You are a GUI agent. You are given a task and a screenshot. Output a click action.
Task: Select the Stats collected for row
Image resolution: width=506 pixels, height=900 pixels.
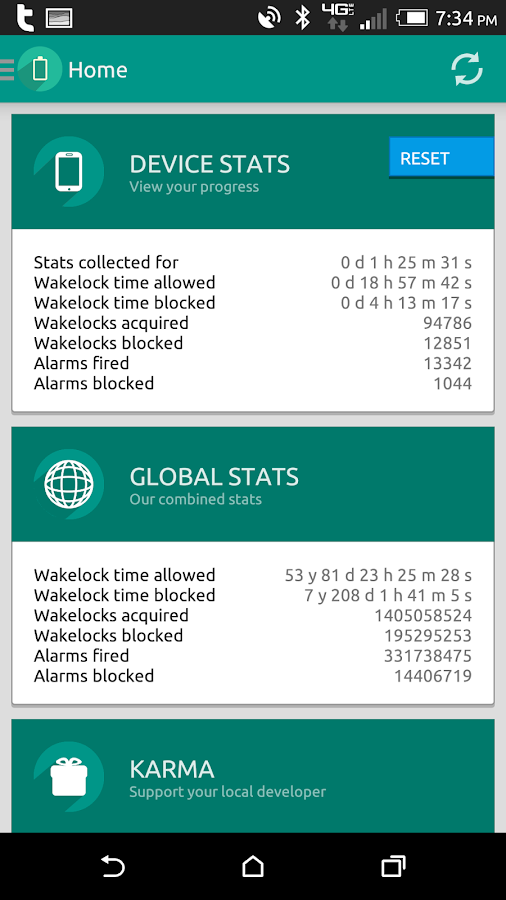(252, 263)
